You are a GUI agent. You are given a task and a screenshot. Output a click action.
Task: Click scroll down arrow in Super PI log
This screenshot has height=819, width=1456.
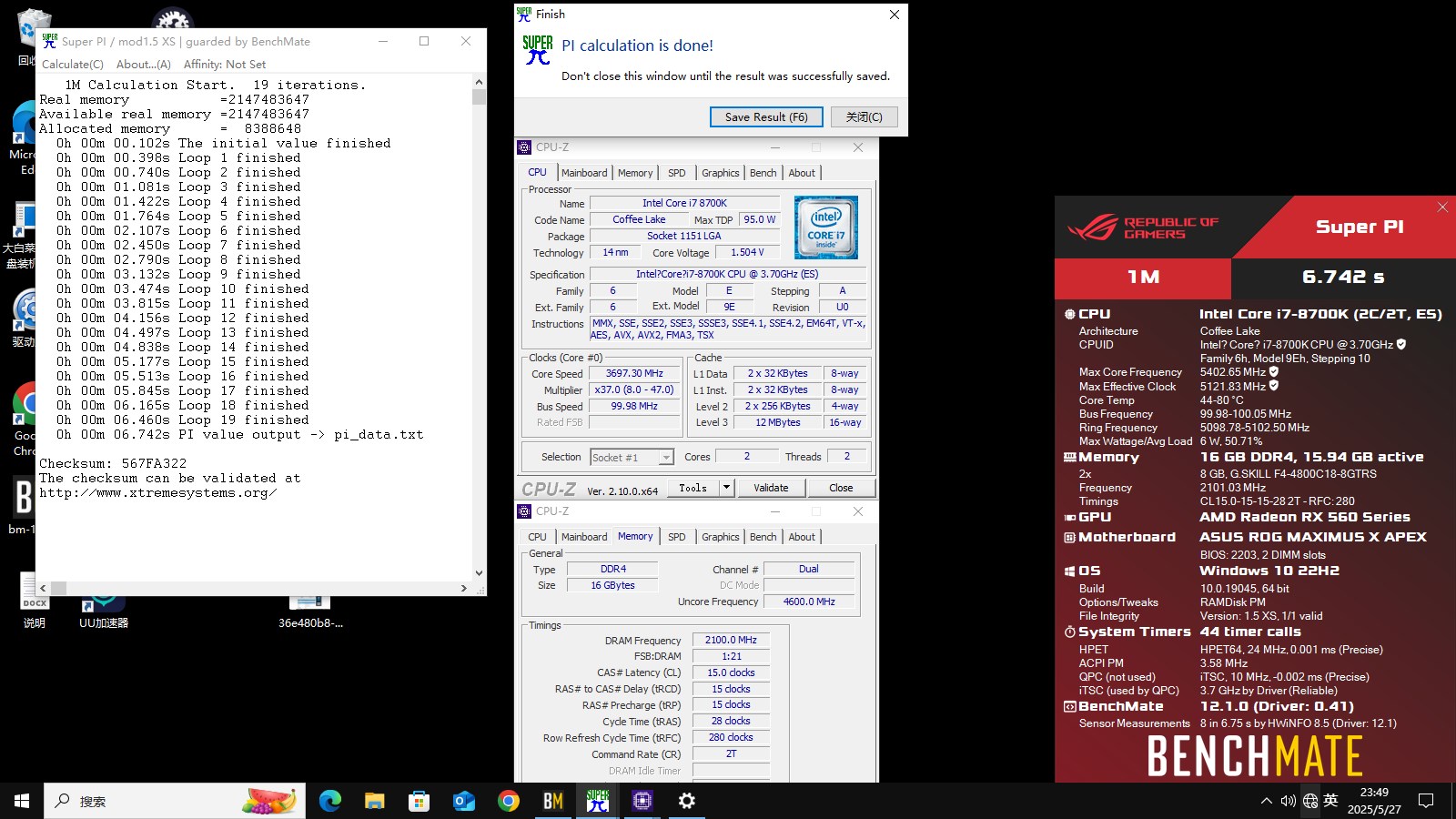(479, 573)
